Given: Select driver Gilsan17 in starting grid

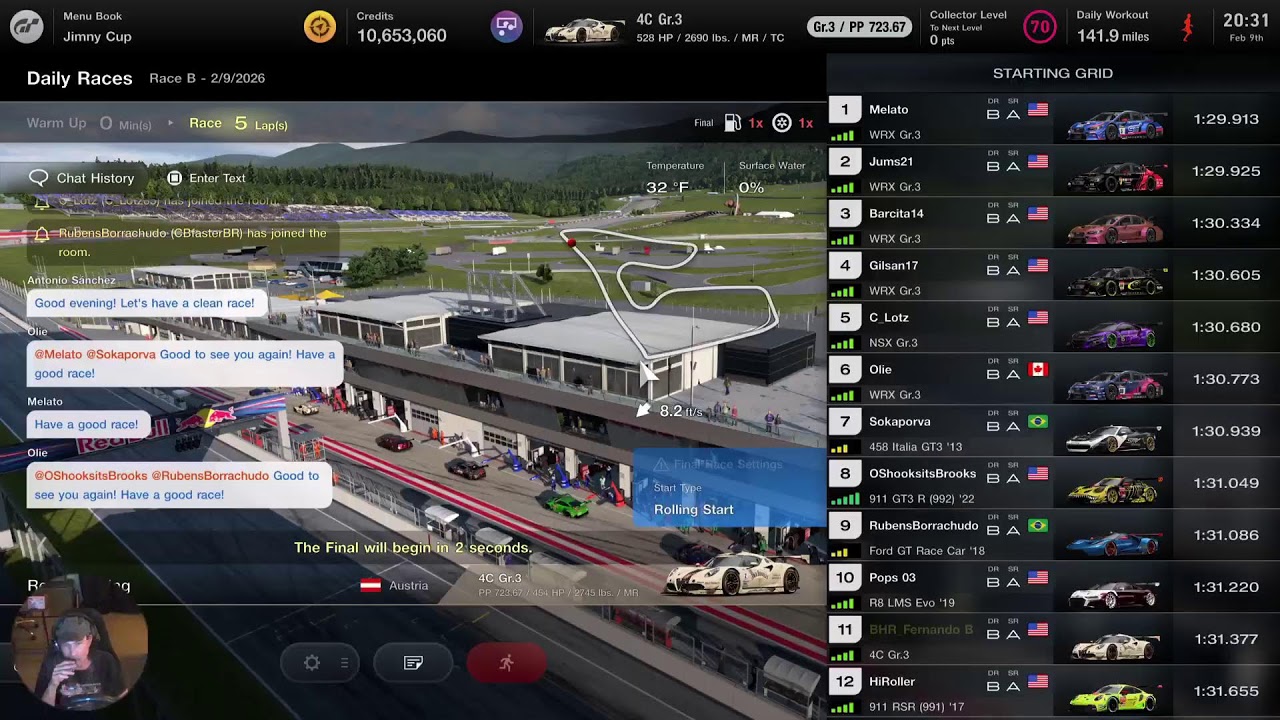Looking at the screenshot, I should (894, 266).
